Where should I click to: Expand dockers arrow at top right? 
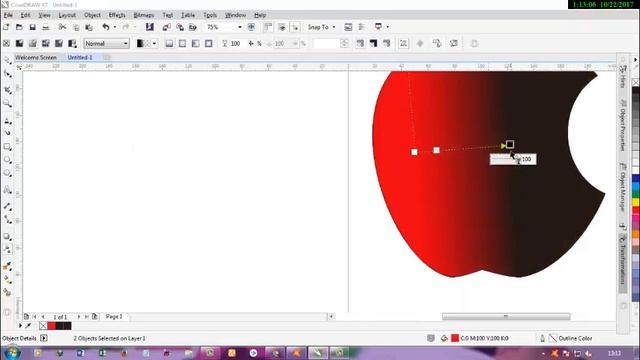coord(635,60)
